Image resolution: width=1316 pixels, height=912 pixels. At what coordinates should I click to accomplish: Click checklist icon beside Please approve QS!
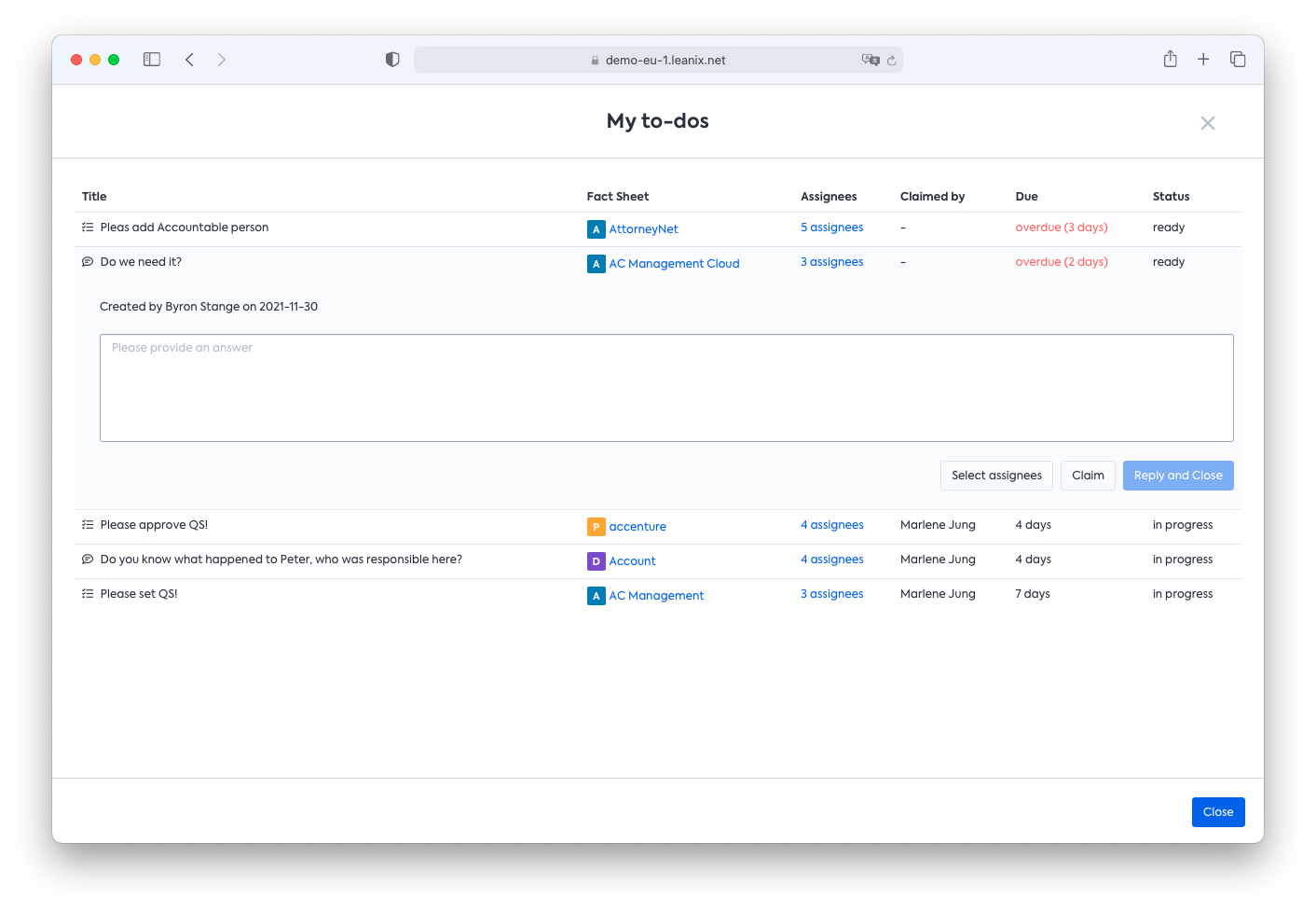click(x=88, y=525)
